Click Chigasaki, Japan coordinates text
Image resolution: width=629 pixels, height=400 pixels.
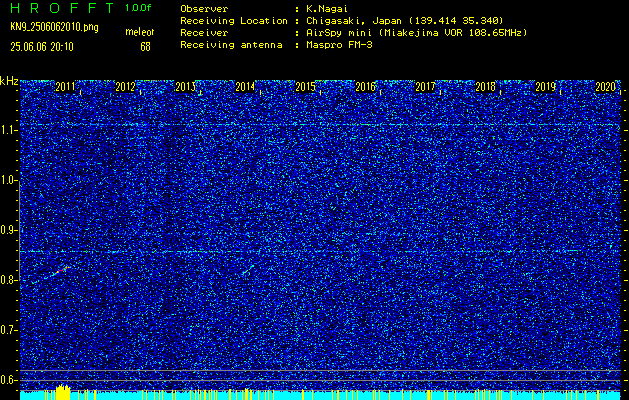coord(405,21)
